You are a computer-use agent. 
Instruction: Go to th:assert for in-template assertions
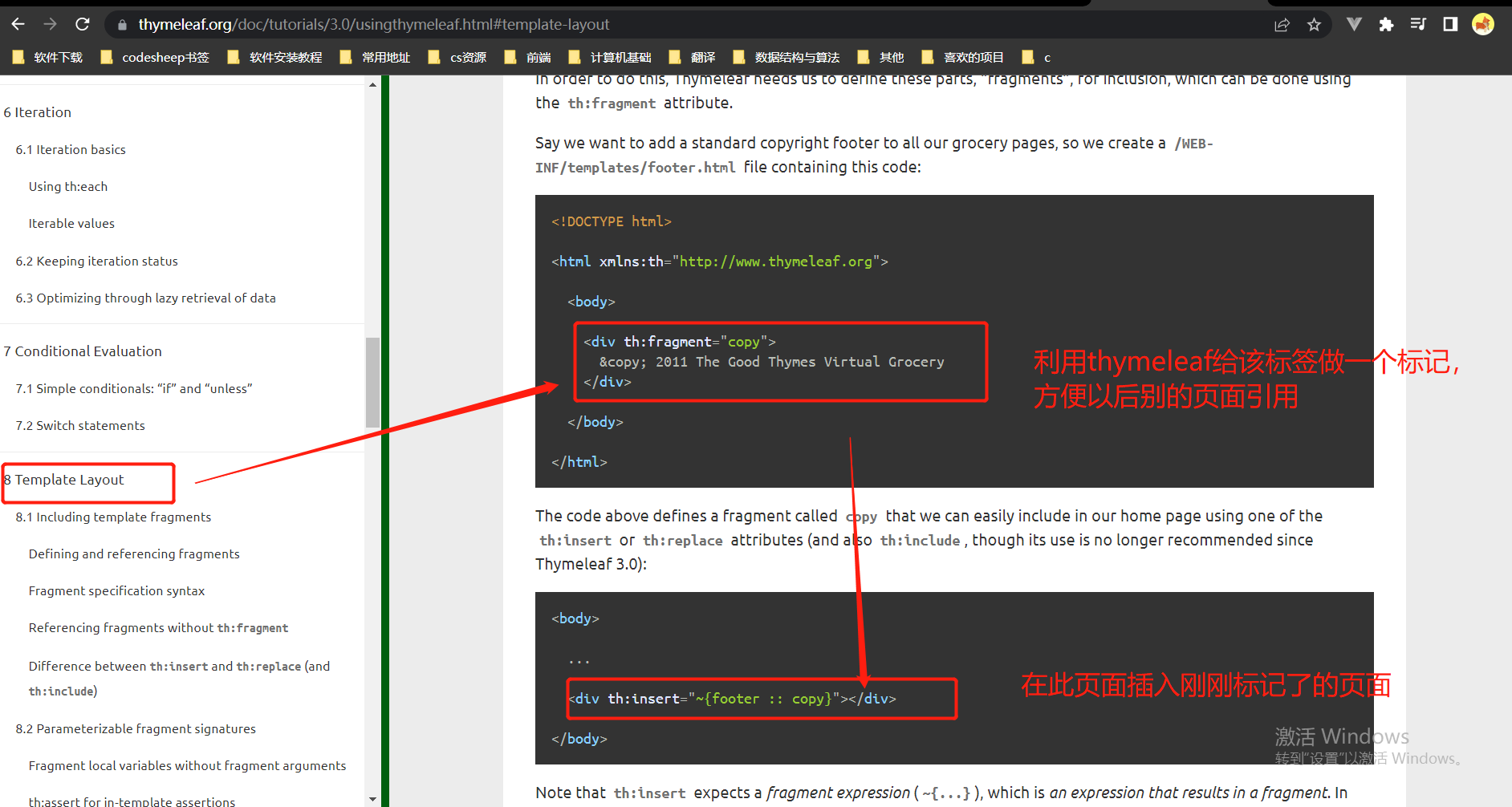[x=132, y=801]
